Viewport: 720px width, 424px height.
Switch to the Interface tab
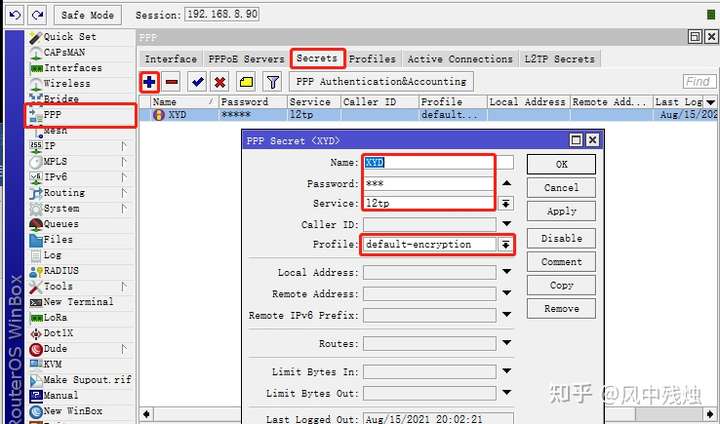click(x=170, y=59)
